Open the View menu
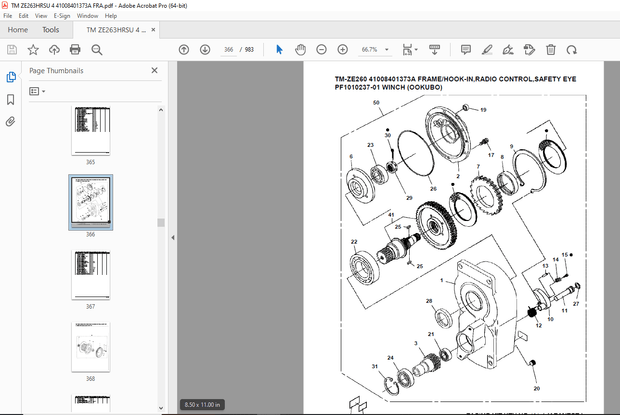The image size is (620, 415). coord(41,16)
